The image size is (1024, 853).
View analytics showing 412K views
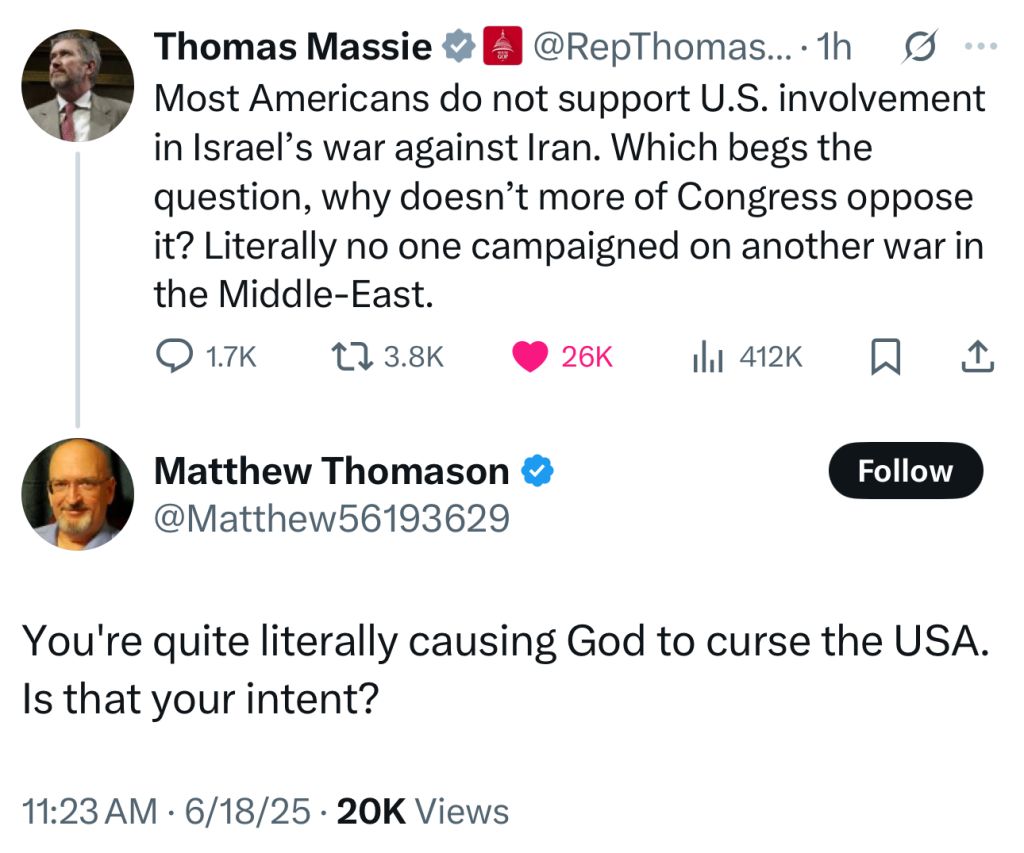tap(748, 357)
